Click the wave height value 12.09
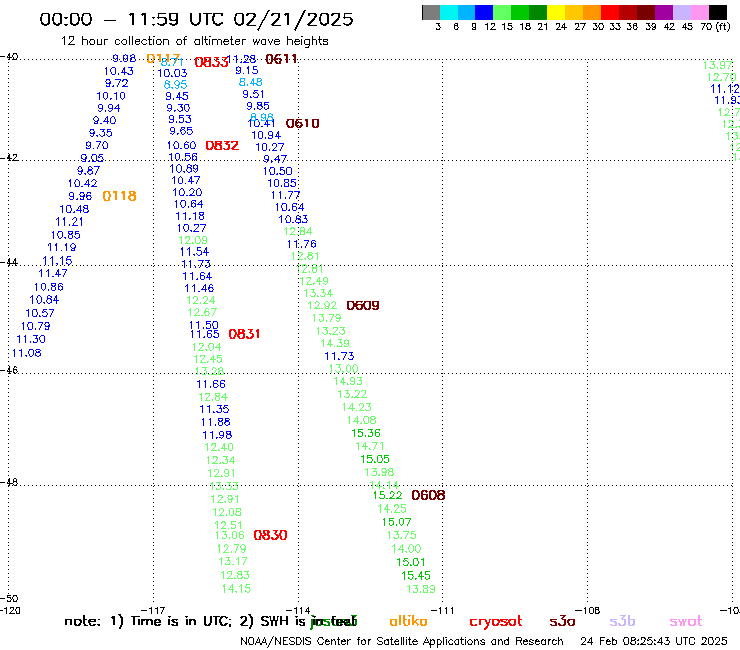 (193, 240)
